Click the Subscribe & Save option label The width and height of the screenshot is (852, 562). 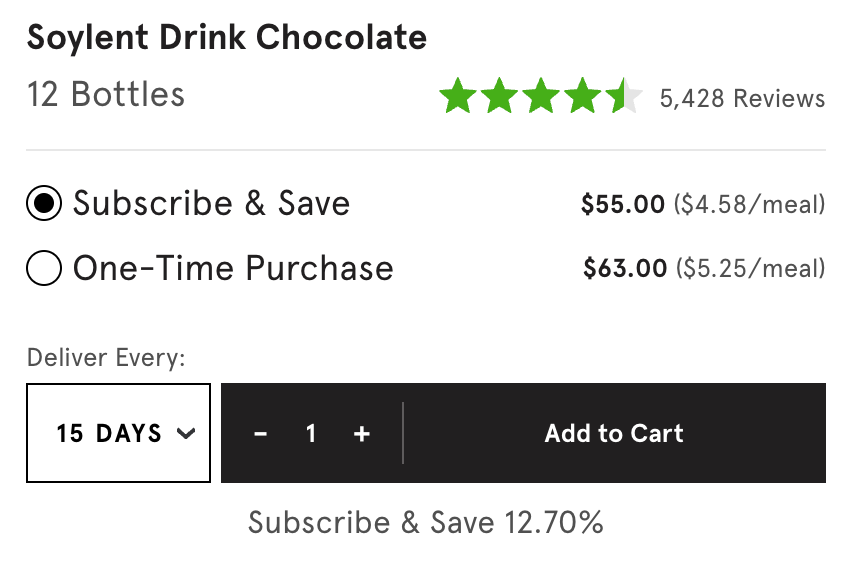211,203
